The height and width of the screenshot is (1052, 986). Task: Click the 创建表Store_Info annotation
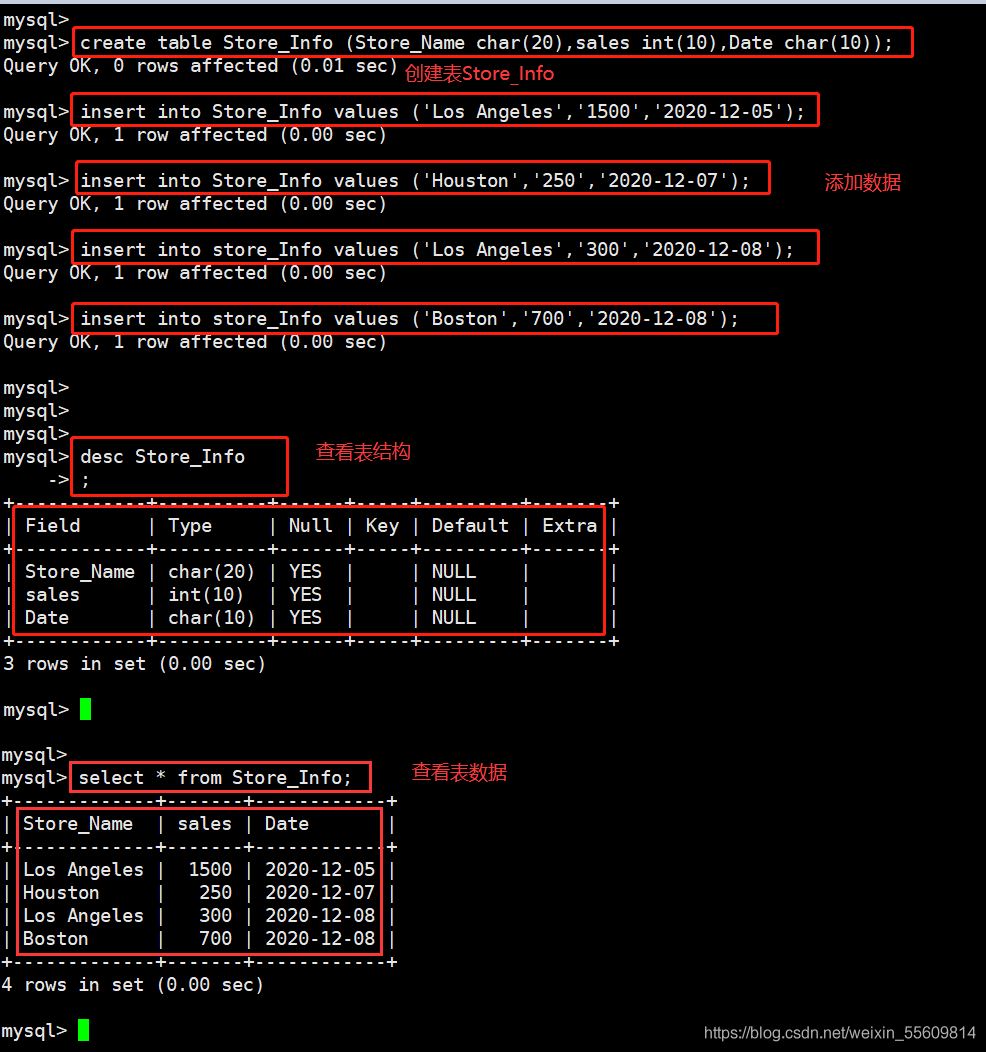[479, 73]
